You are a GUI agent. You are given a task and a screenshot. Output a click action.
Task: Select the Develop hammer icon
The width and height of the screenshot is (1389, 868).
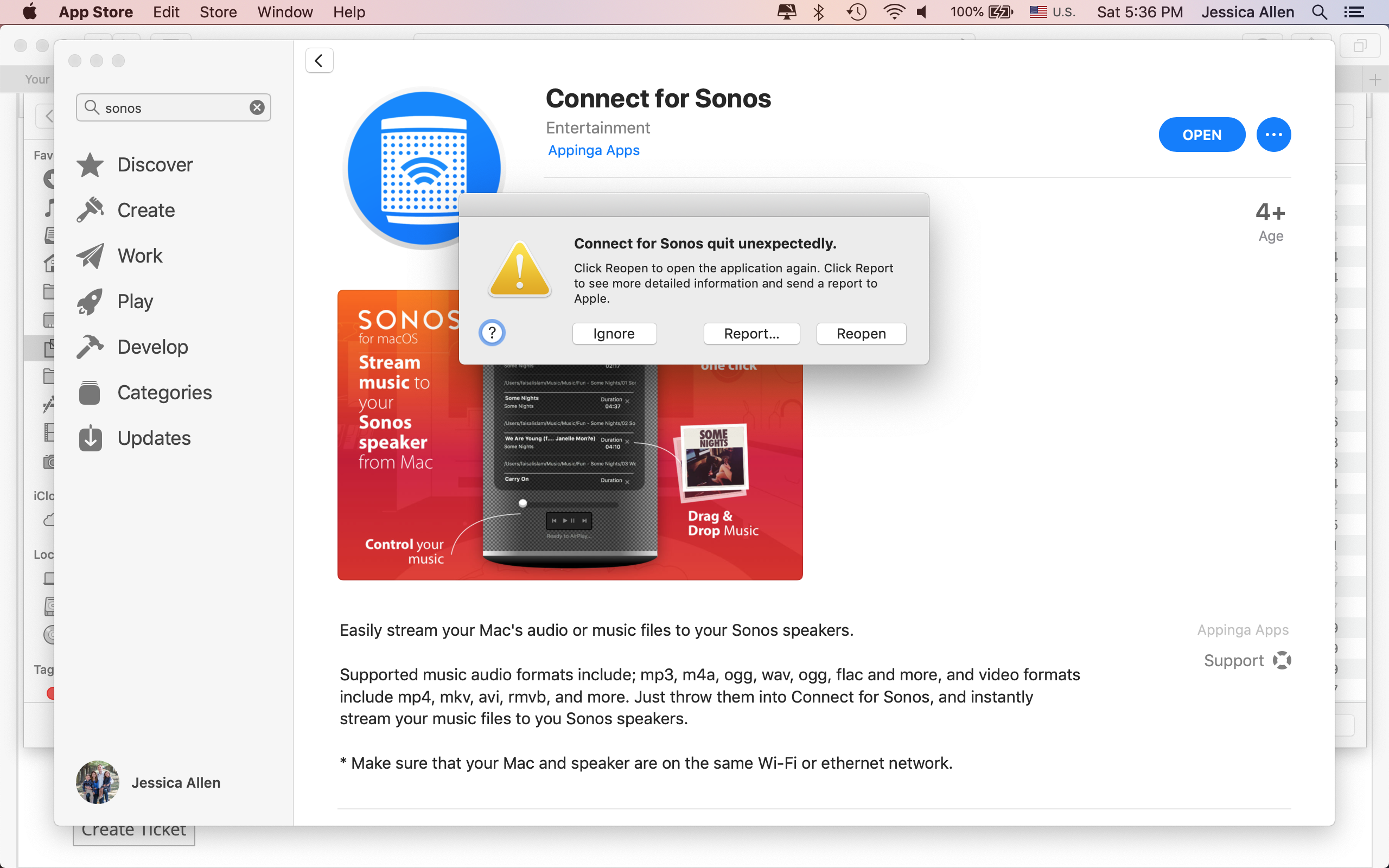point(90,347)
